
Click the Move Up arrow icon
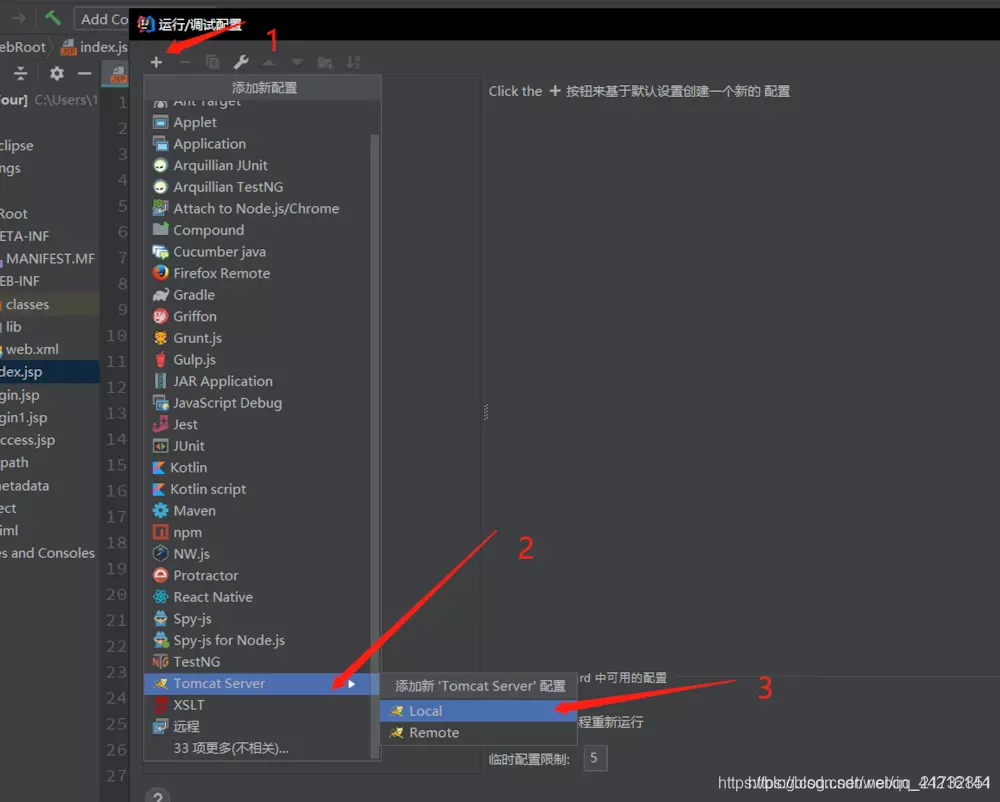coord(268,62)
